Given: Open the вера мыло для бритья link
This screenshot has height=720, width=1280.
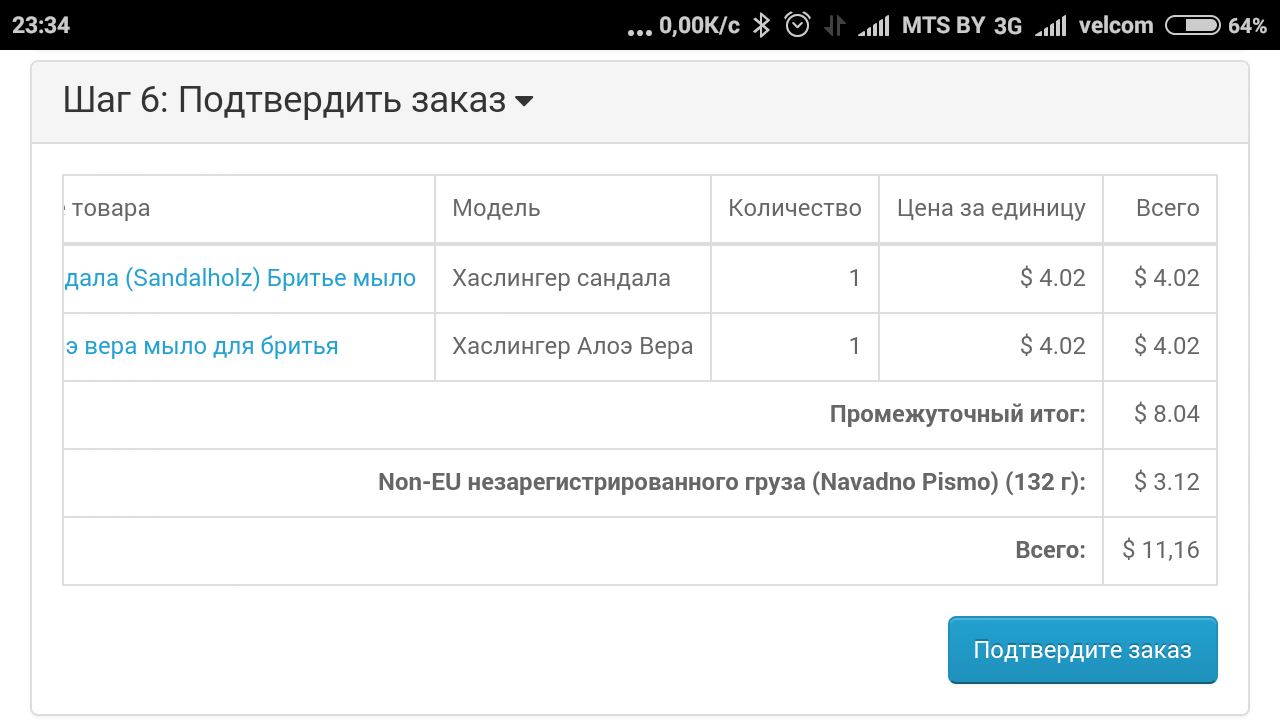Looking at the screenshot, I should point(202,346).
